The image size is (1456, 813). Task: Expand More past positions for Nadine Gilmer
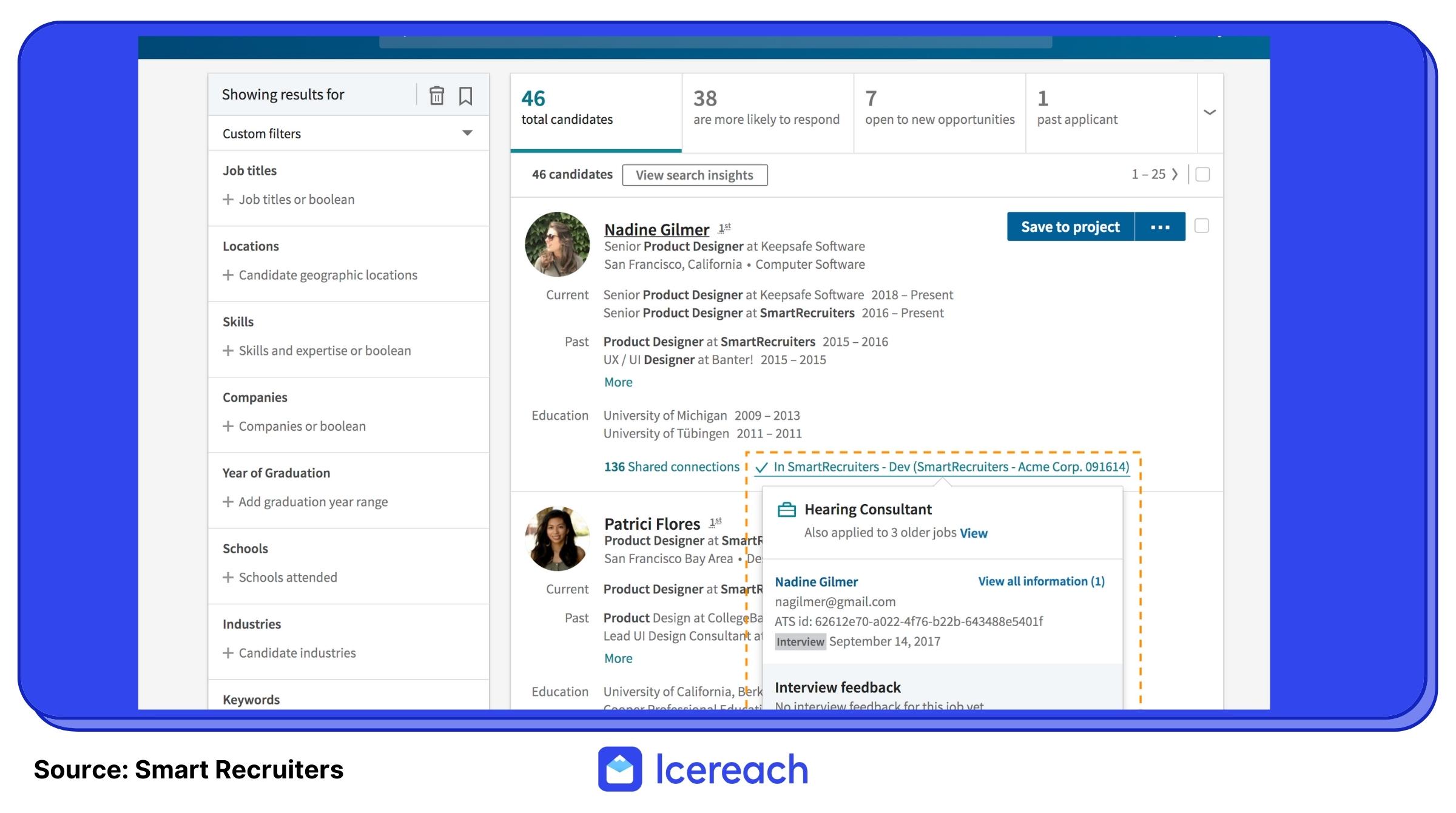[618, 382]
